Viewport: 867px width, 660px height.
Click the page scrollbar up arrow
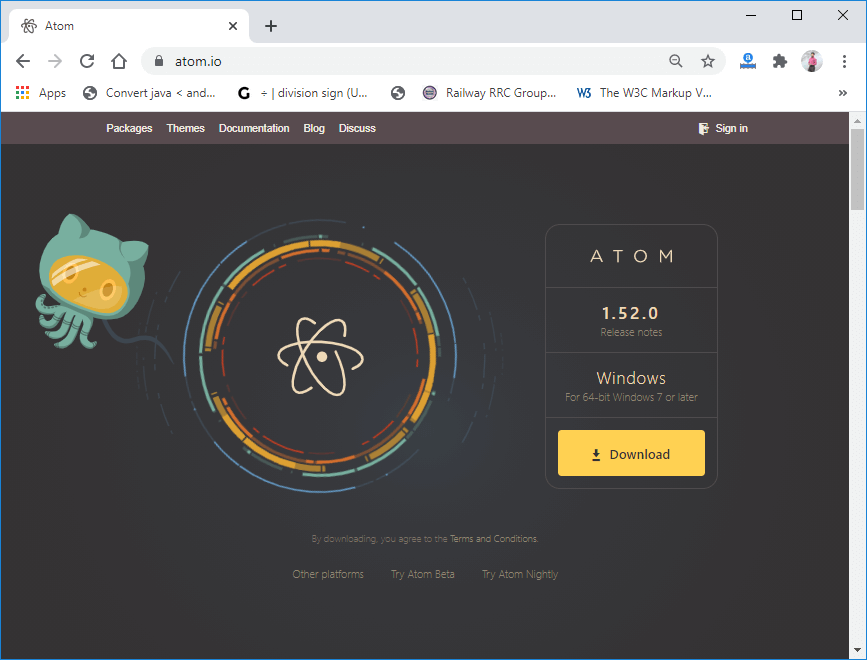point(858,120)
